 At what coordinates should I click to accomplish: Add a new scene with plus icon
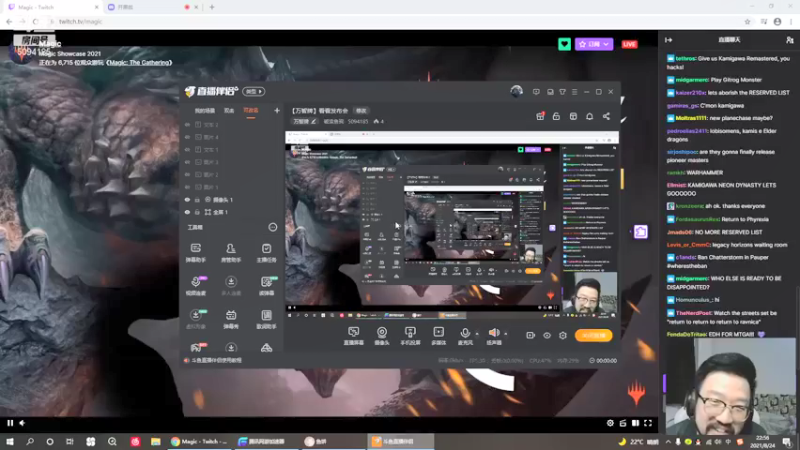277,110
